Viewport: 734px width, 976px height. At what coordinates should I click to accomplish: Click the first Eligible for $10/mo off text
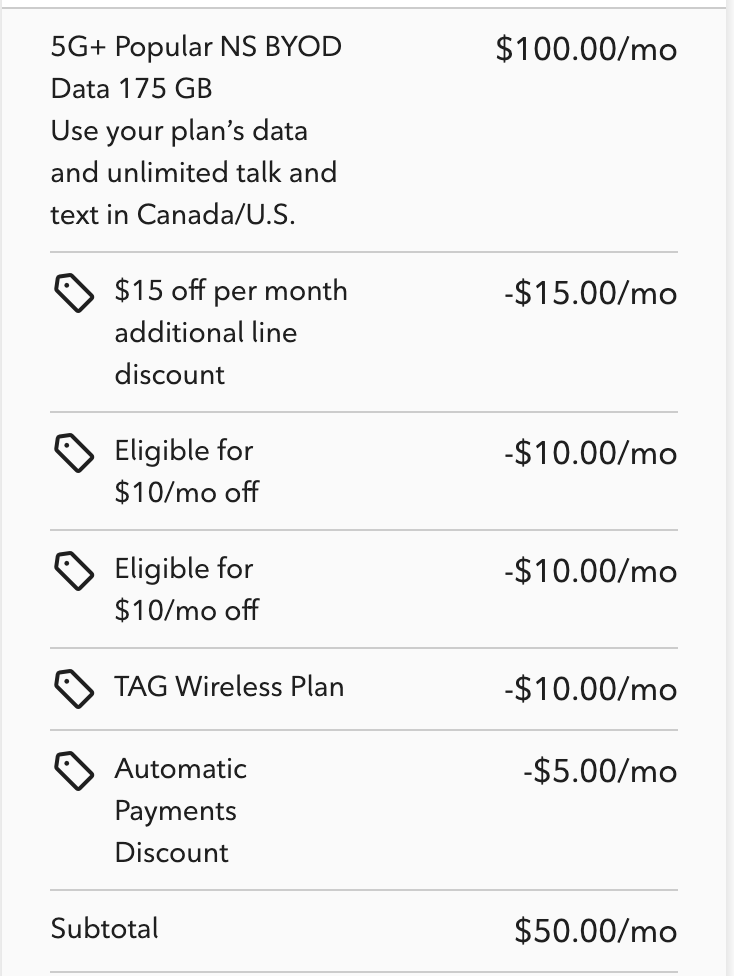(x=186, y=471)
